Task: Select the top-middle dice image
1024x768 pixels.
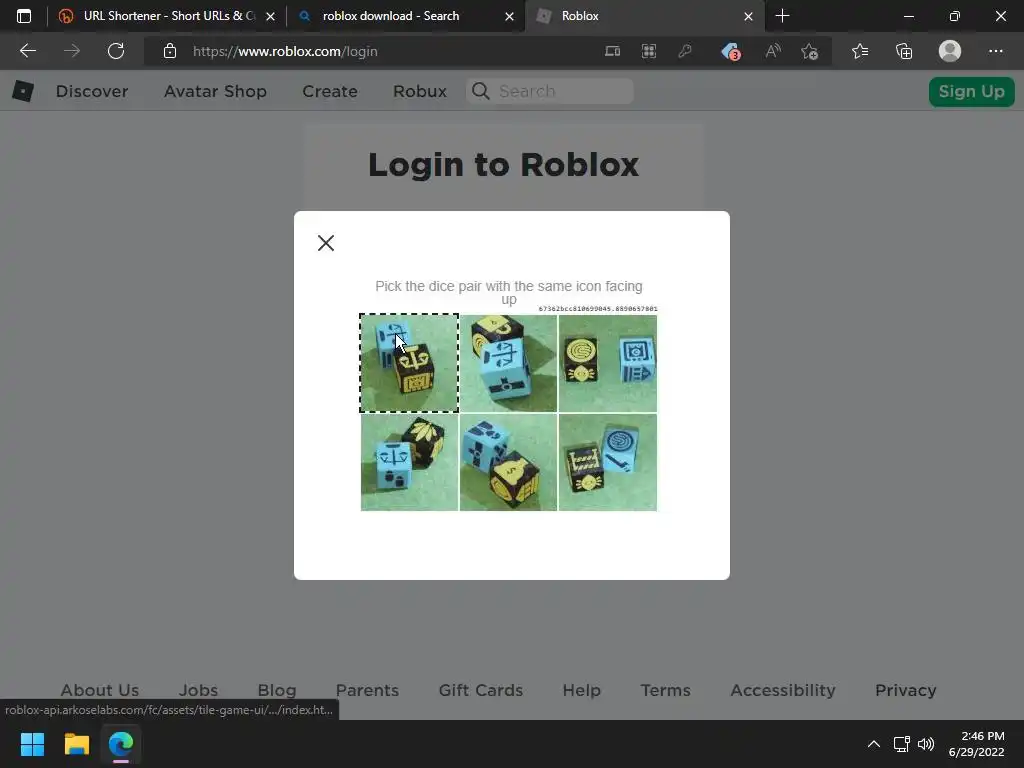Action: click(x=508, y=363)
